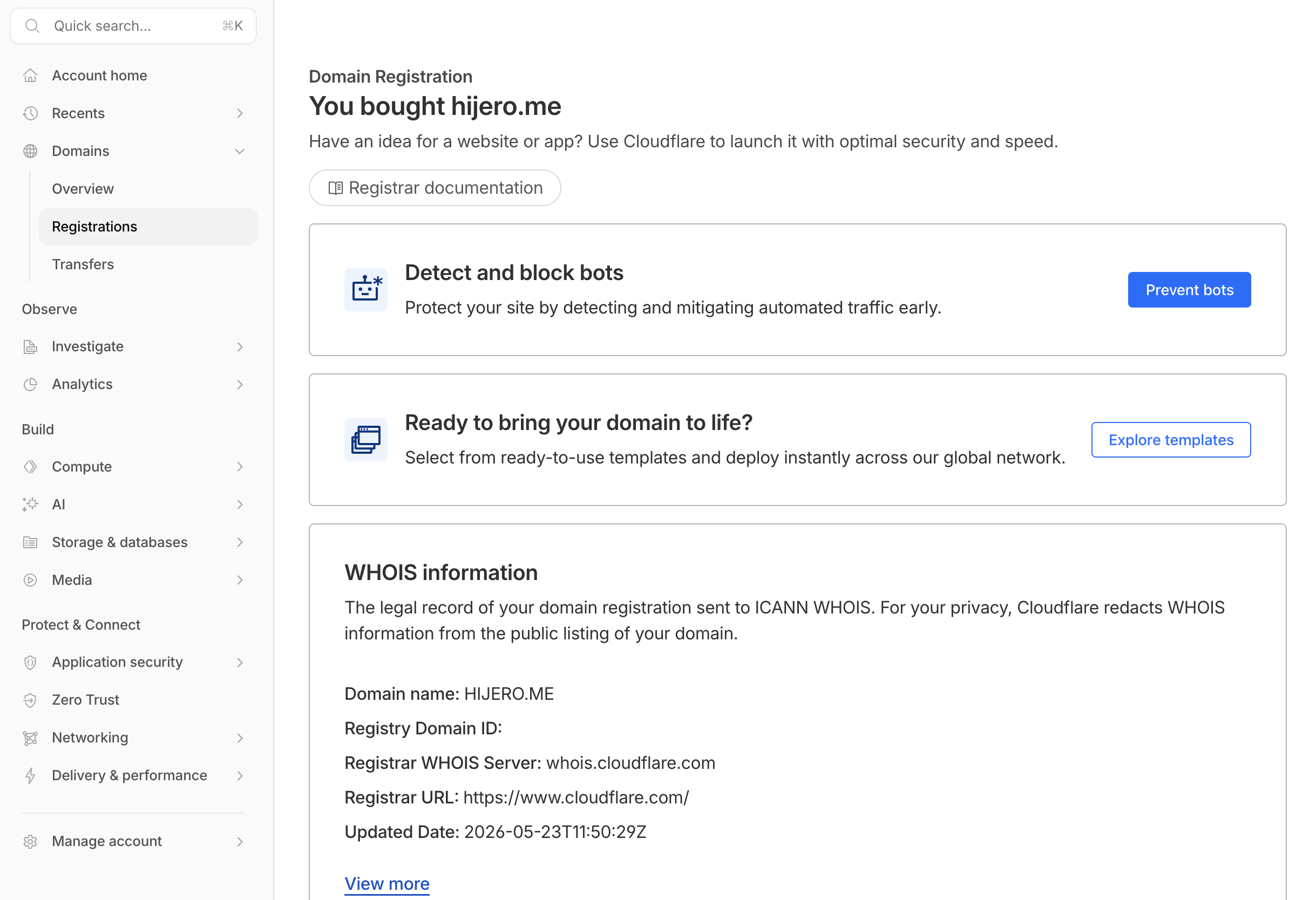The height and width of the screenshot is (900, 1316).
Task: Expand the Analytics chevron
Action: (x=240, y=384)
